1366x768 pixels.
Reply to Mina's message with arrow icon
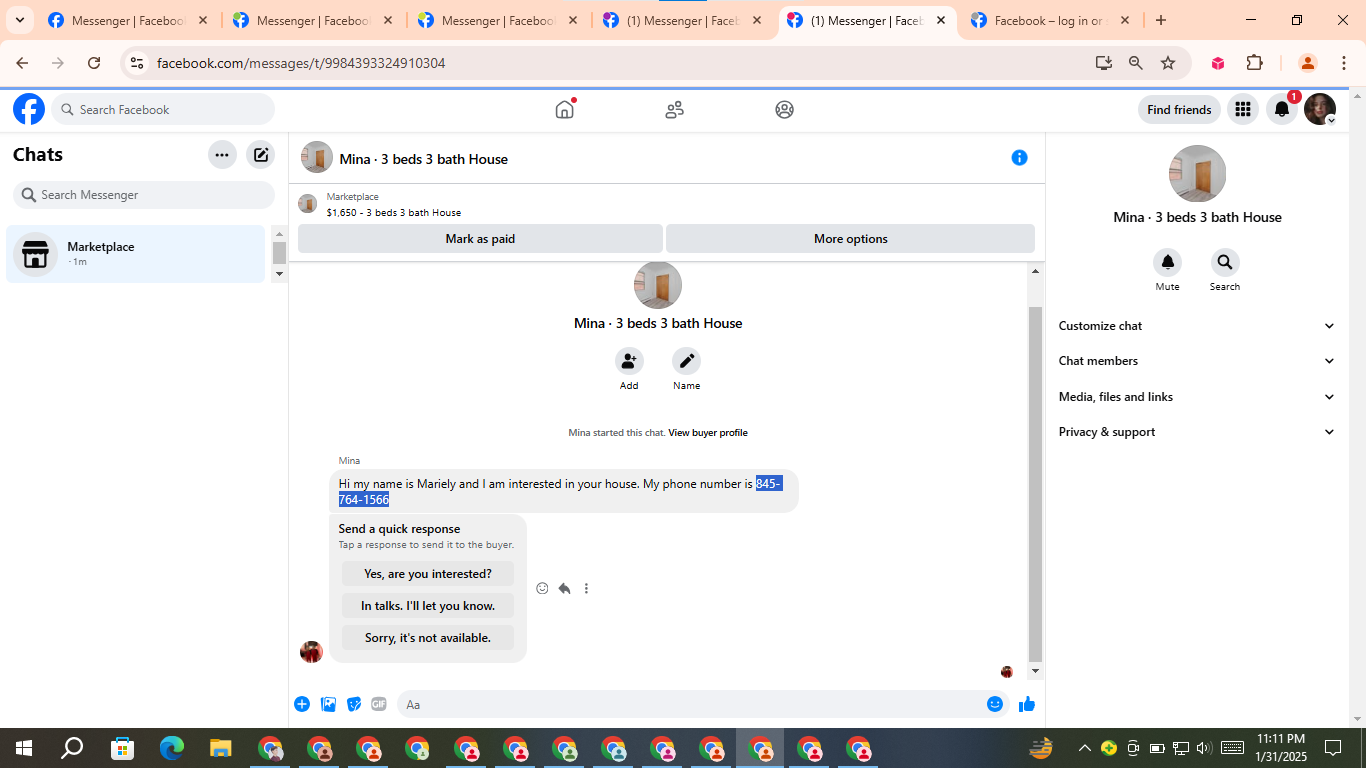(564, 588)
